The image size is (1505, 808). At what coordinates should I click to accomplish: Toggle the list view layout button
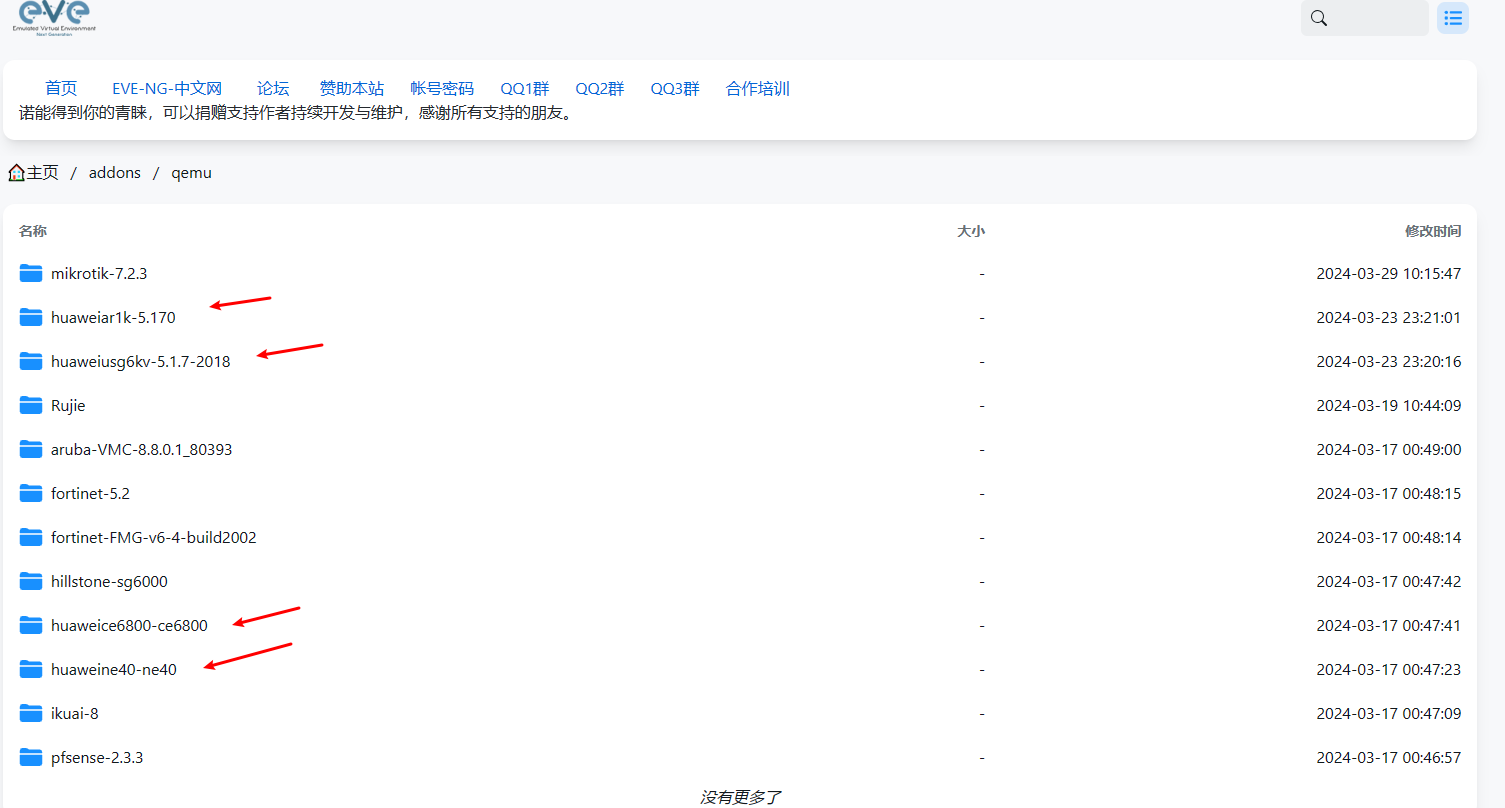click(x=1453, y=18)
